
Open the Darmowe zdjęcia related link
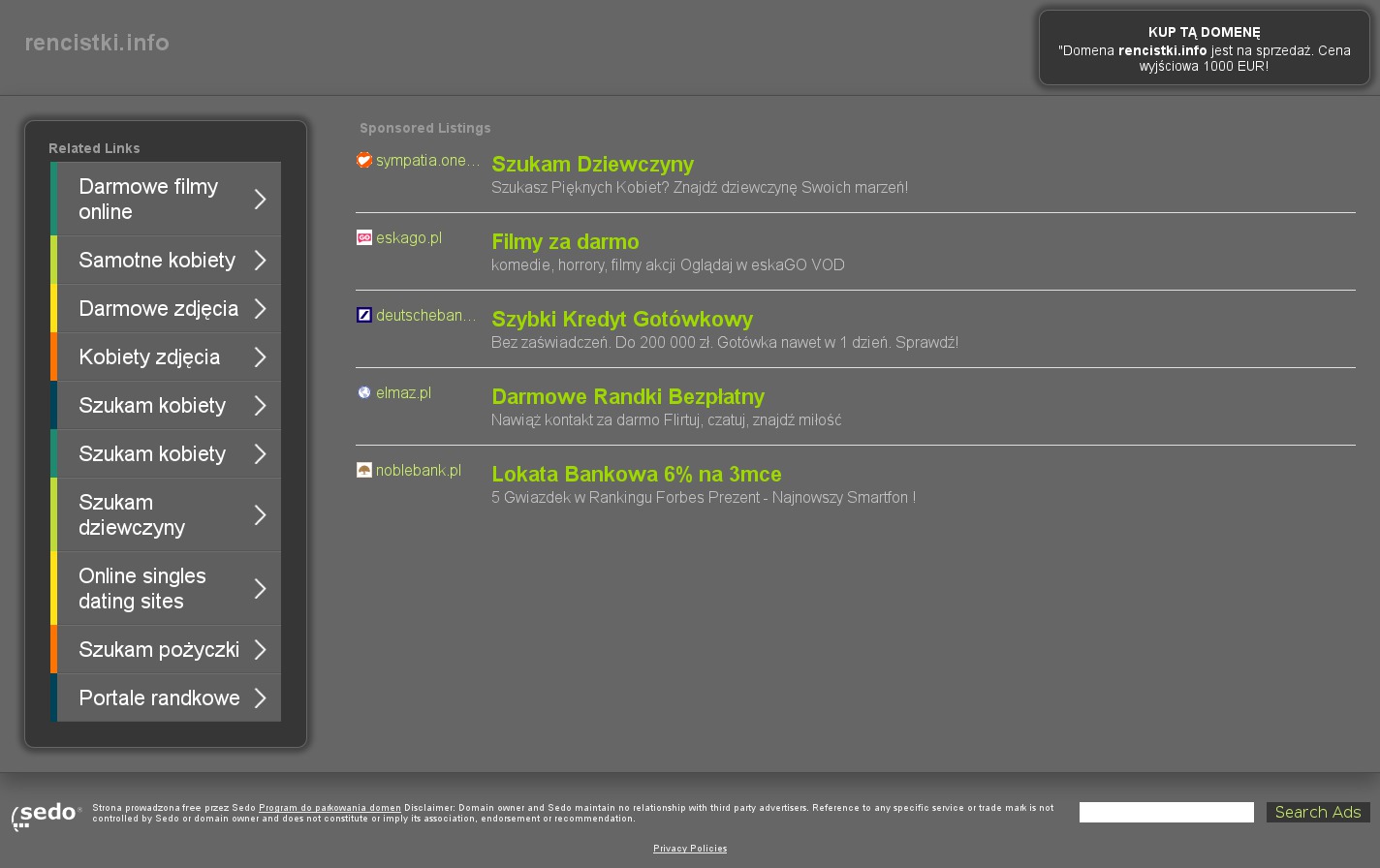pos(158,309)
